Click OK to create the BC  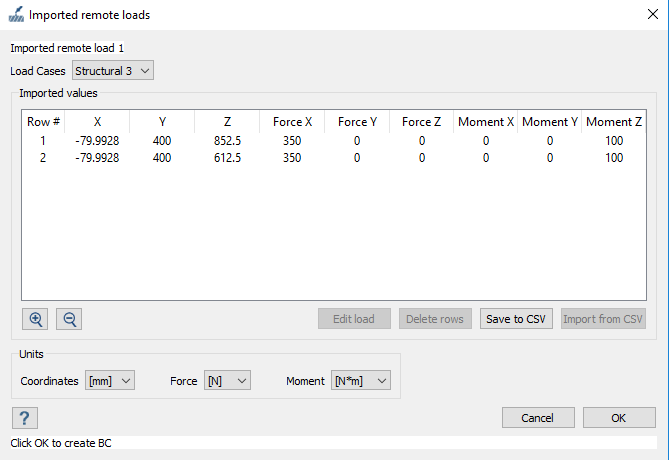coord(618,417)
